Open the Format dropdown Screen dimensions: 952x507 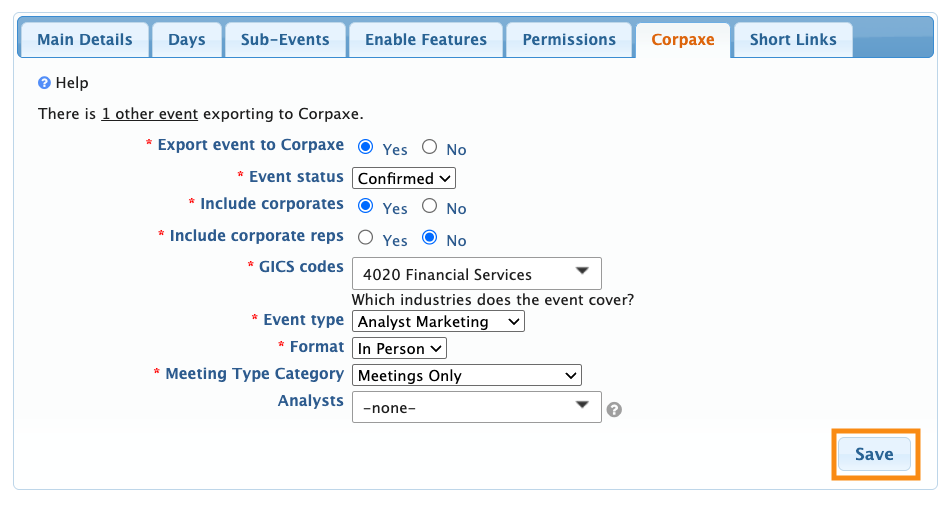(x=399, y=349)
